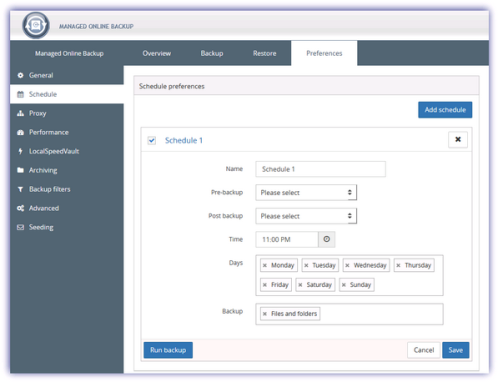Delete Schedule 1 with the X button
This screenshot has width=498, height=382.
(458, 139)
